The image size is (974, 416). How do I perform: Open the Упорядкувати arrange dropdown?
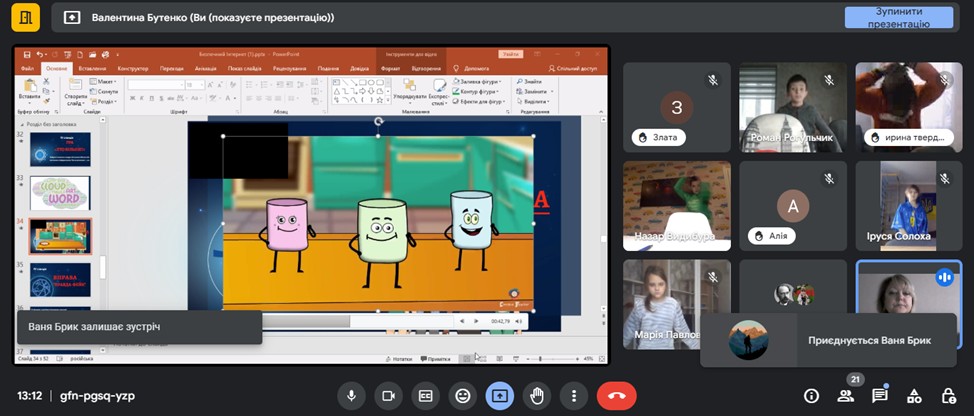click(x=411, y=91)
